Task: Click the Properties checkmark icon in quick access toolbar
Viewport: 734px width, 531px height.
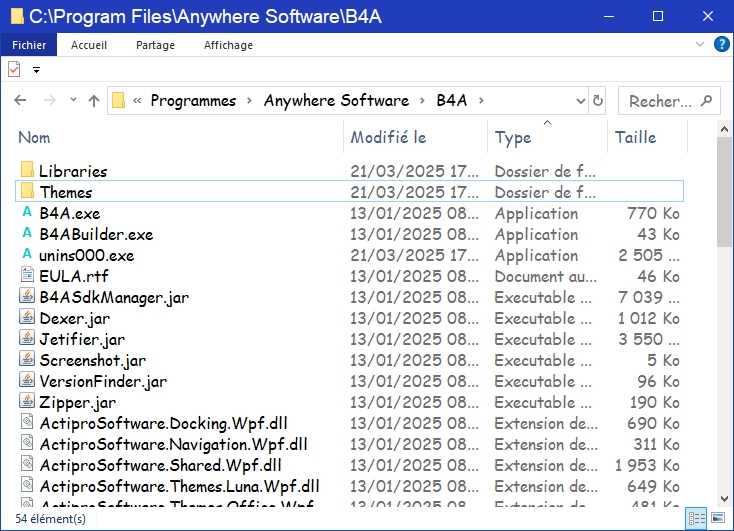Action: 14,69
